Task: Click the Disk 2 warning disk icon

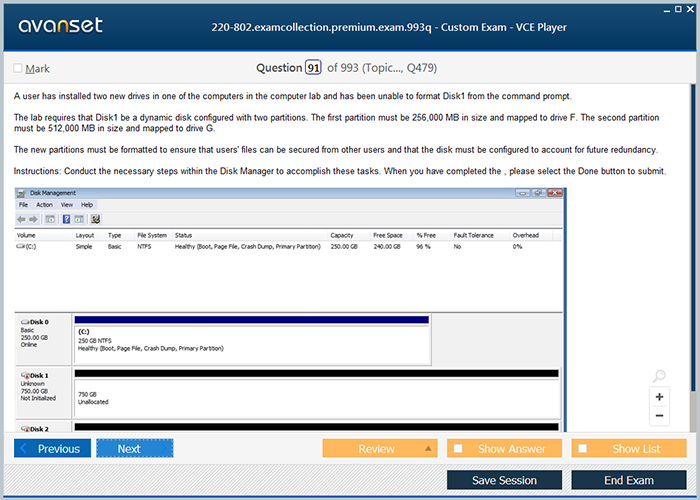Action: tap(25, 429)
